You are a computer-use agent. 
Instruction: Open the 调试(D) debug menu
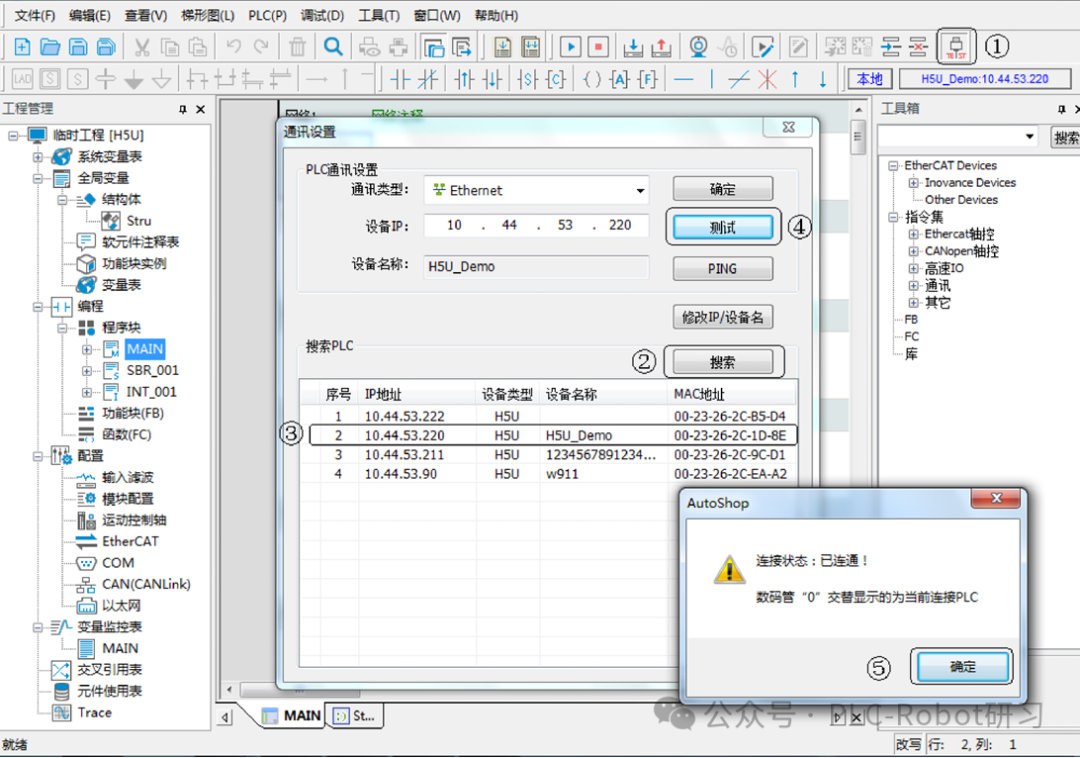pyautogui.click(x=322, y=15)
